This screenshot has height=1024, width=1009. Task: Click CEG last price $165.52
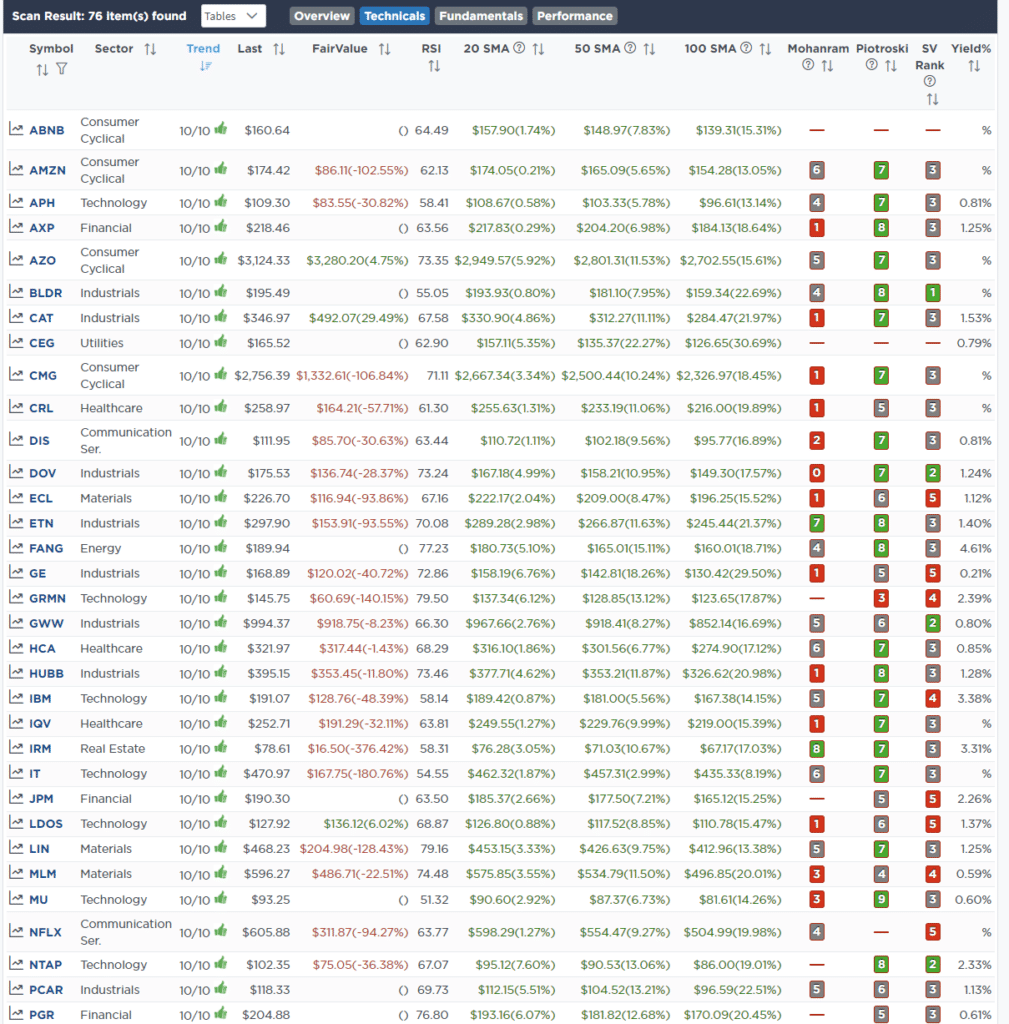(268, 343)
